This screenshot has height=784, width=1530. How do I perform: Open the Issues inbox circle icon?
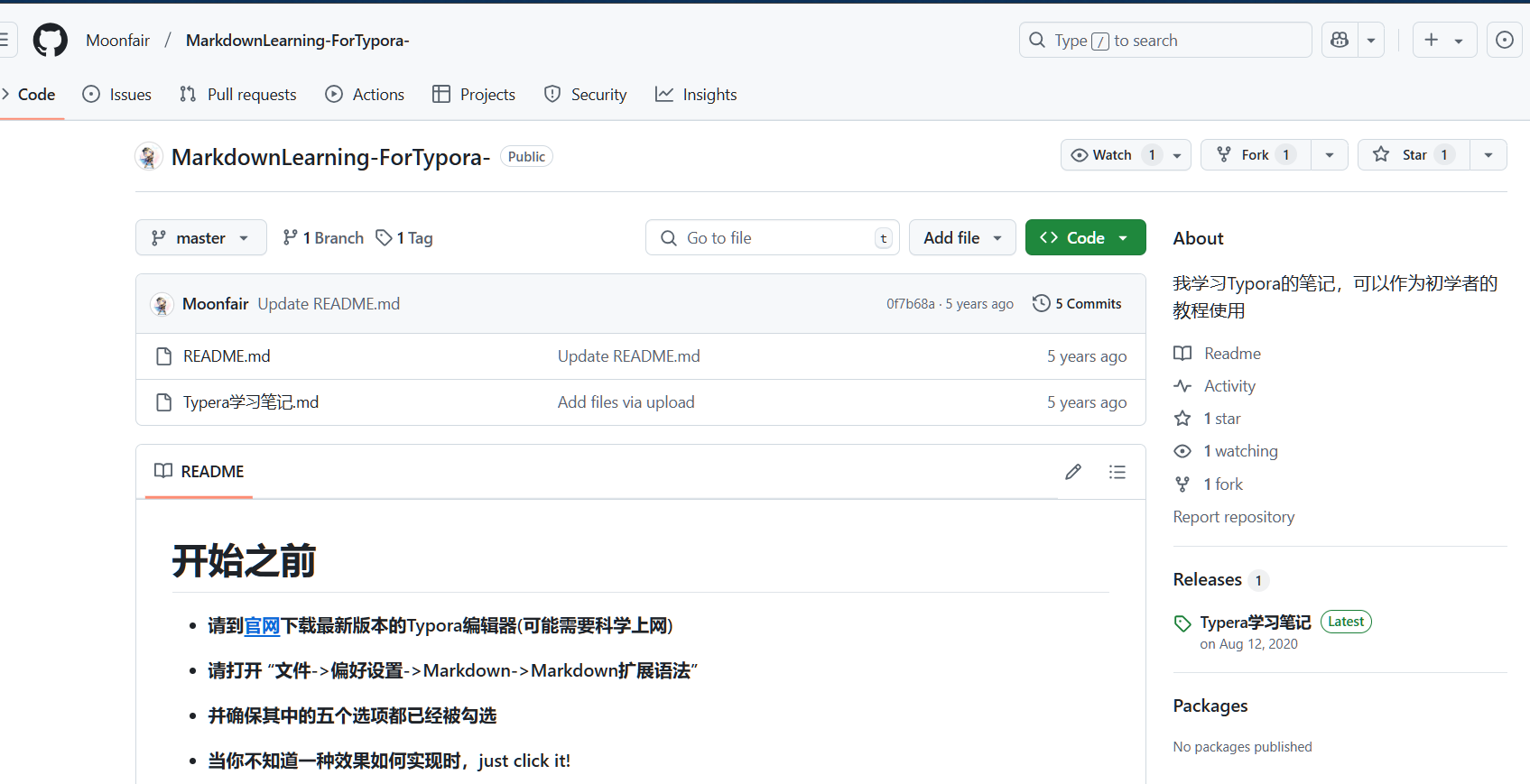coord(1504,40)
